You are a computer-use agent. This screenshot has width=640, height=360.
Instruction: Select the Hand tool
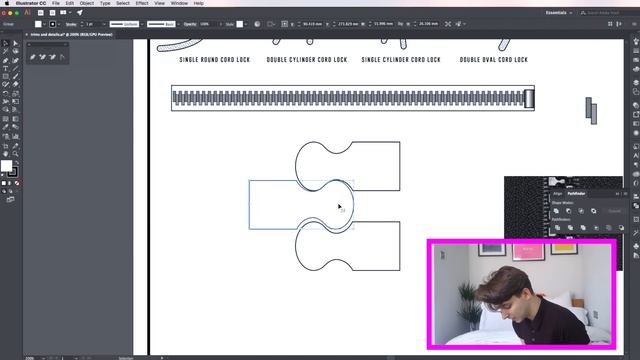[x=5, y=154]
